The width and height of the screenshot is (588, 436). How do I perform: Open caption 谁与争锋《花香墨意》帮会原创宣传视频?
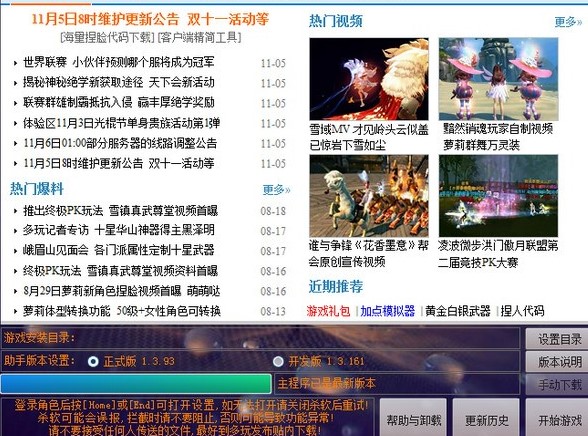coord(369,254)
